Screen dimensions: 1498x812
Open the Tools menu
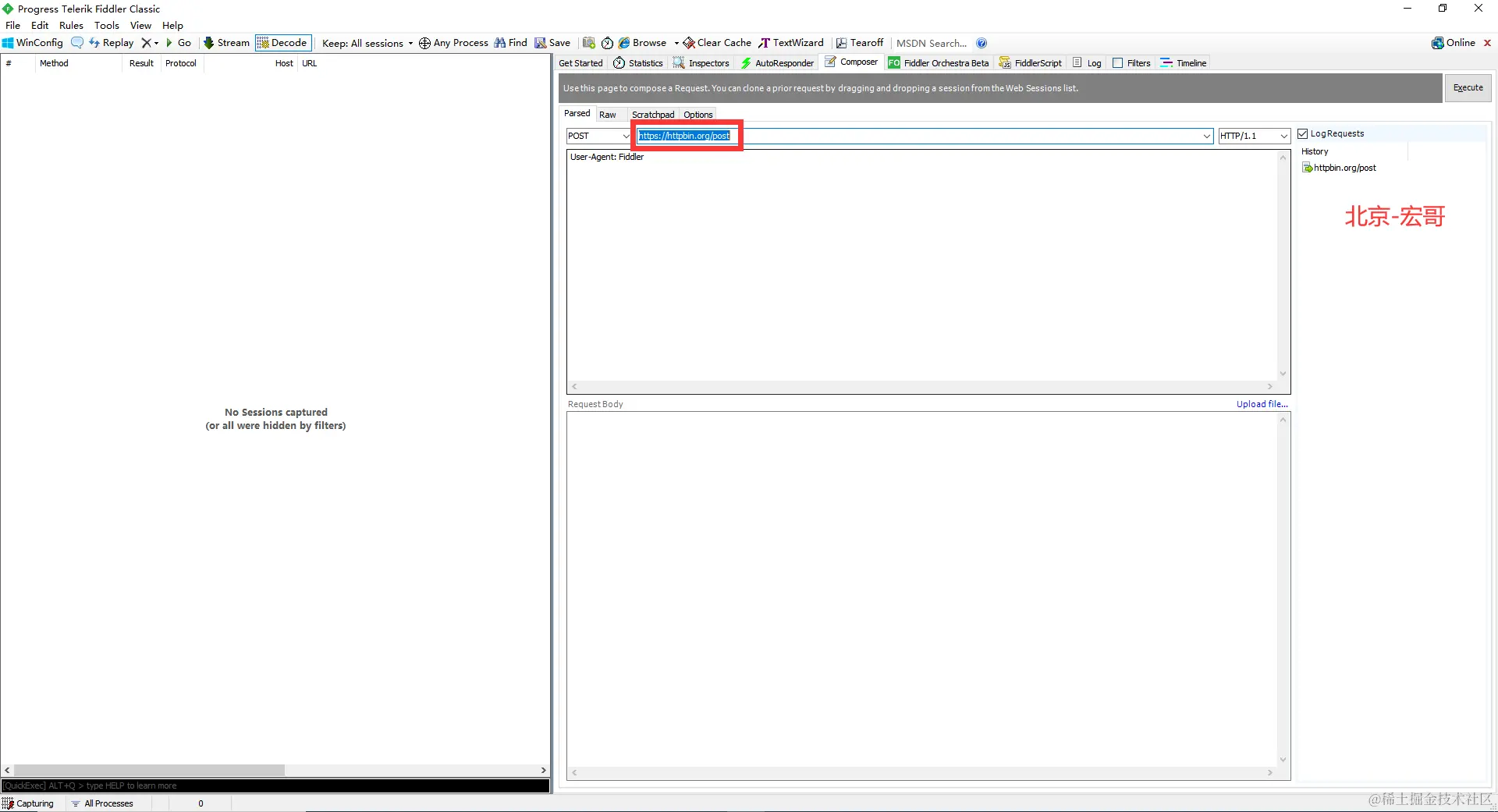click(x=107, y=25)
